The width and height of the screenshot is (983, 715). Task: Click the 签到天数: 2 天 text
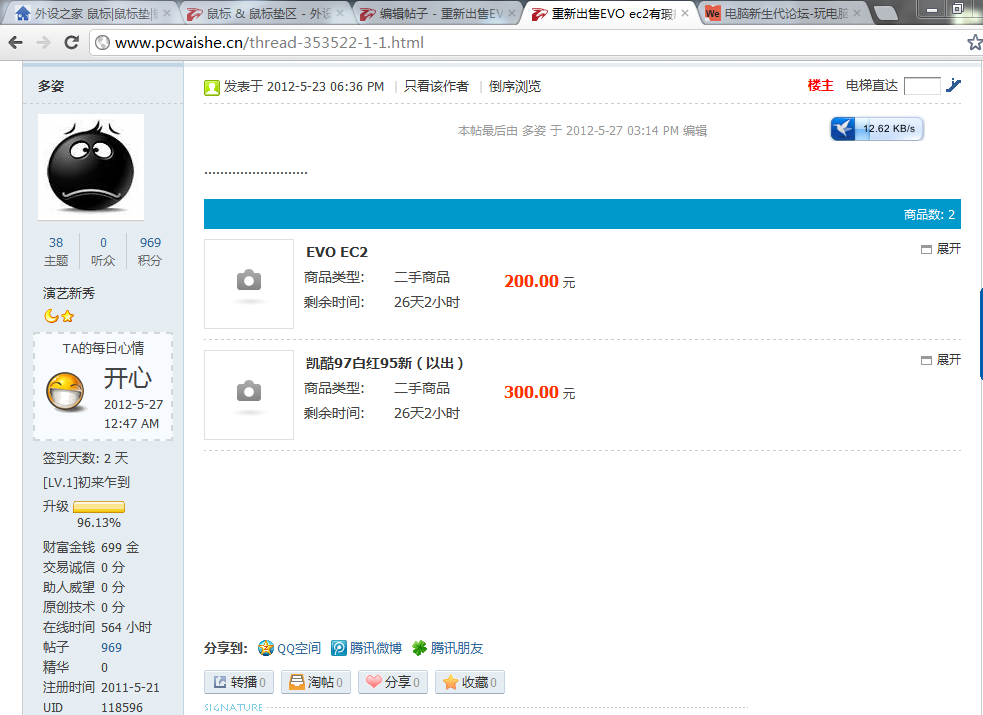(85, 458)
